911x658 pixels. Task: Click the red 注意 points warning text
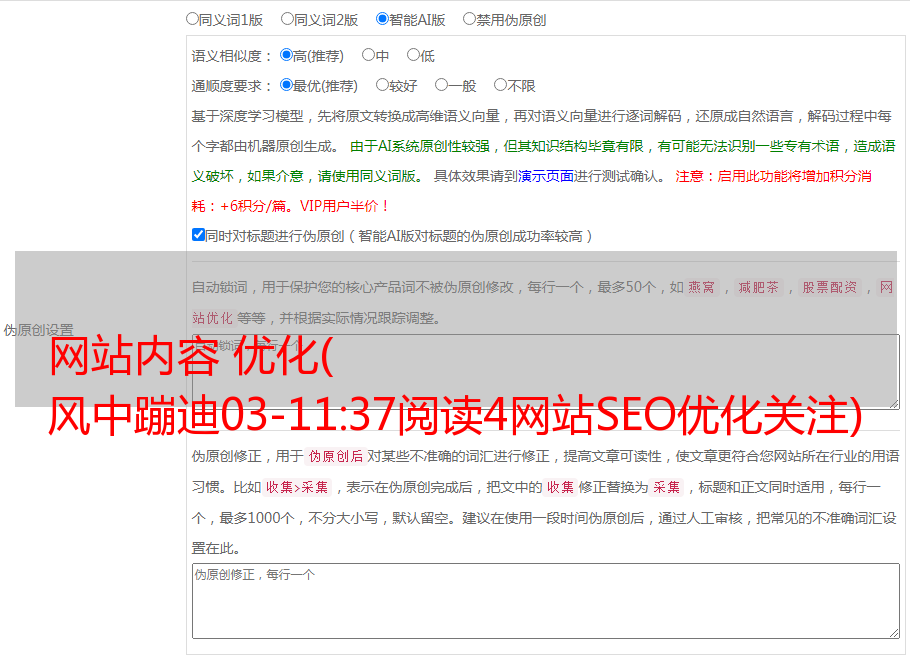[532, 191]
